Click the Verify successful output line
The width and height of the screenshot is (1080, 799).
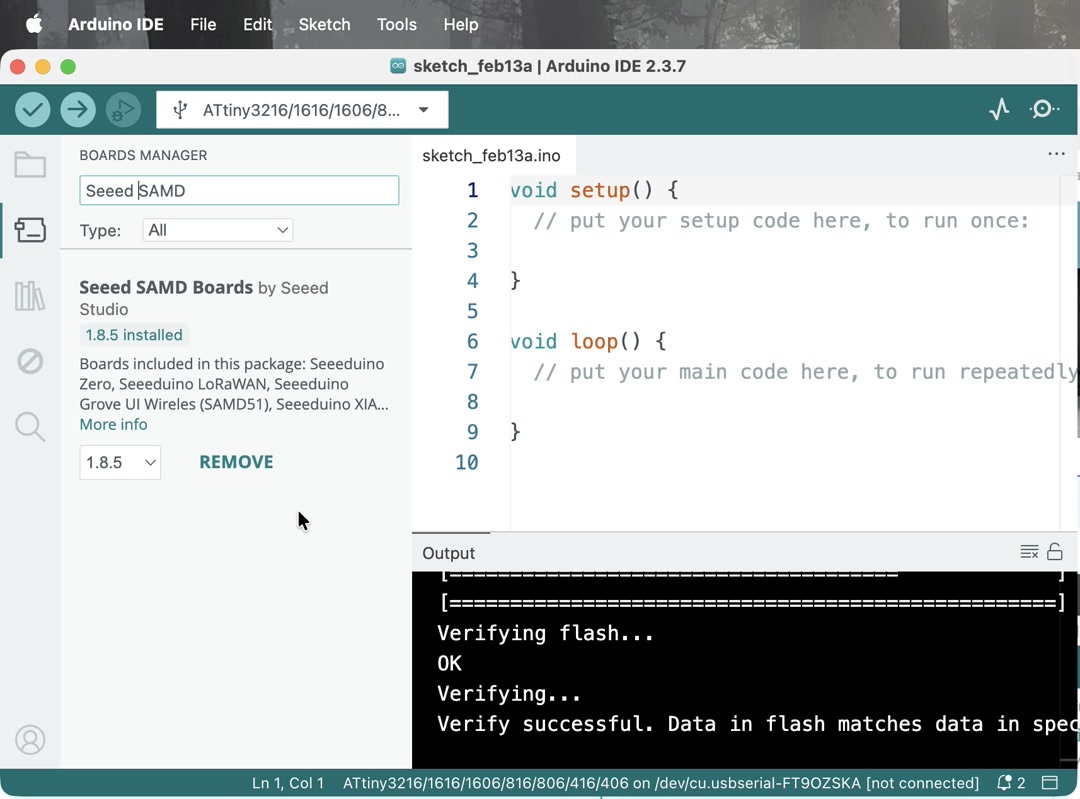tap(756, 724)
